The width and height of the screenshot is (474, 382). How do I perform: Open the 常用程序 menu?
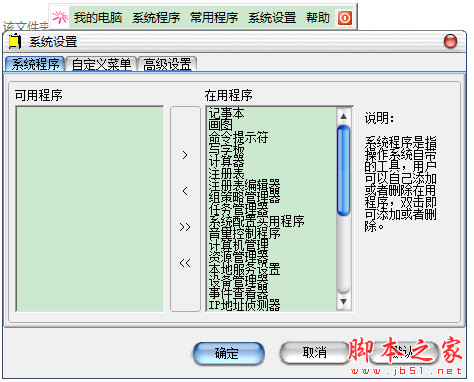click(214, 18)
